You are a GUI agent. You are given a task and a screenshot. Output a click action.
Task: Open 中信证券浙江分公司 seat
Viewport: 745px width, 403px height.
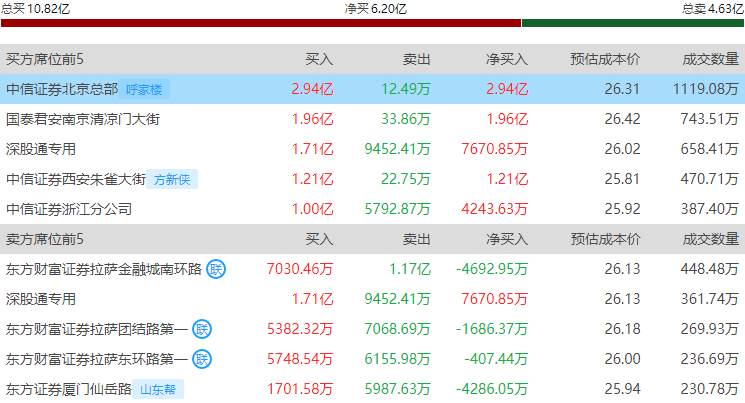pos(69,209)
